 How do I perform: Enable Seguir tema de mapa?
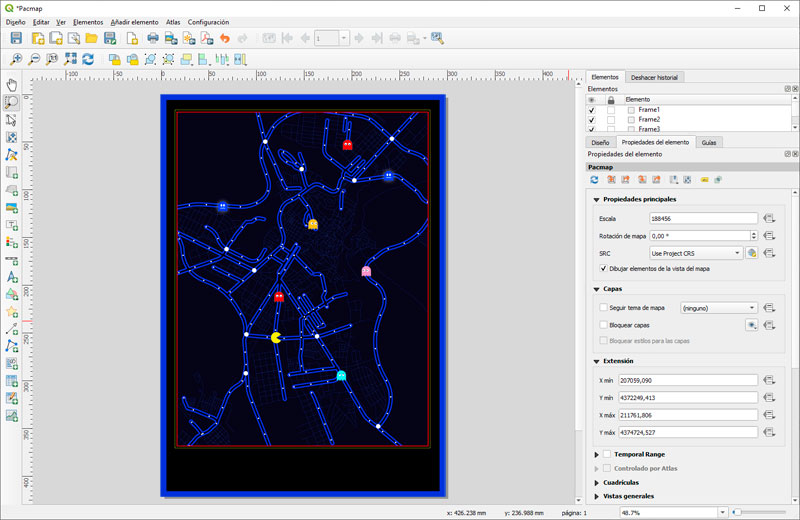click(x=604, y=308)
